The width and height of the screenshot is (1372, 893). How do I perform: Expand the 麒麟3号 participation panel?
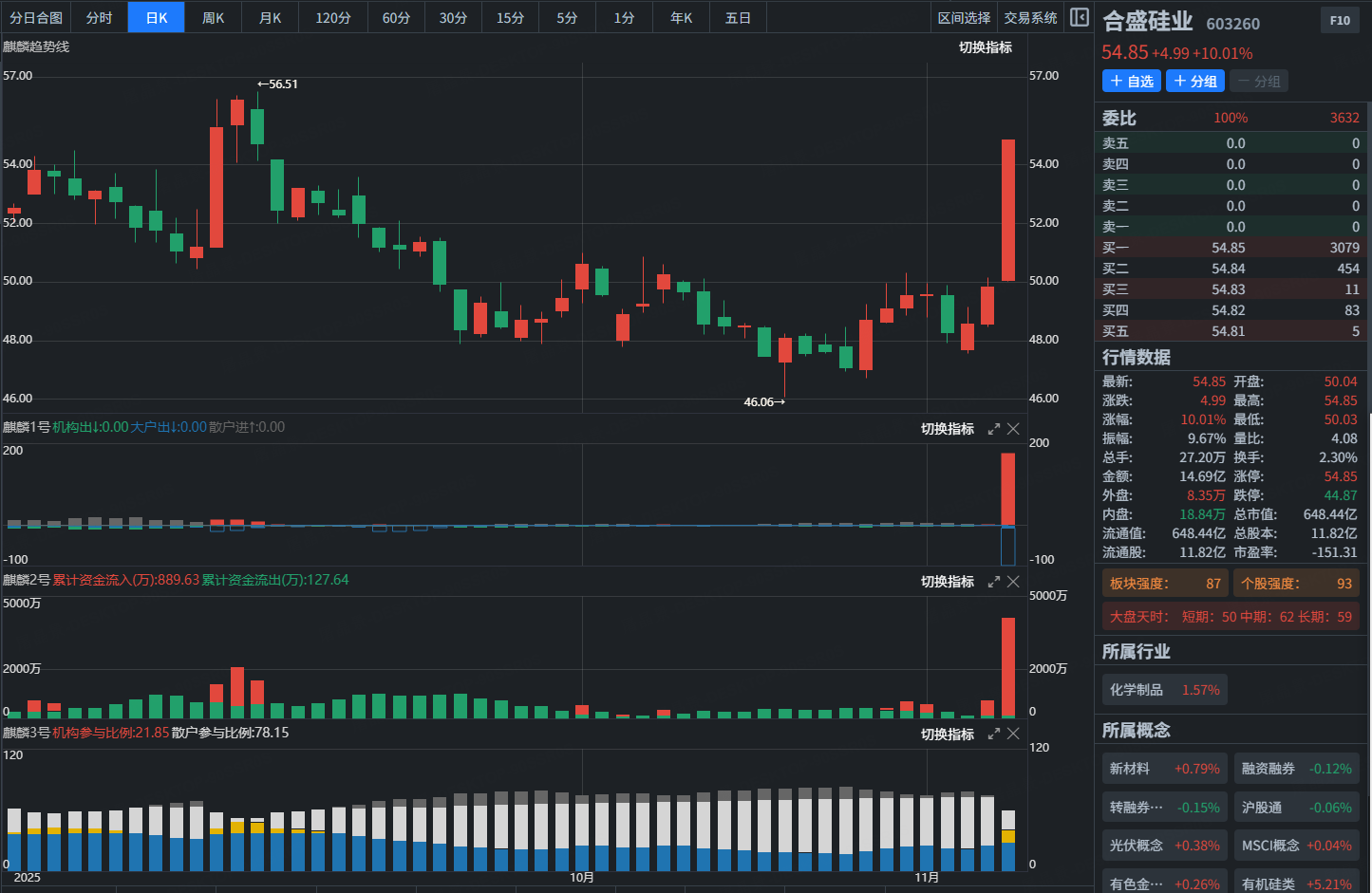coord(993,735)
